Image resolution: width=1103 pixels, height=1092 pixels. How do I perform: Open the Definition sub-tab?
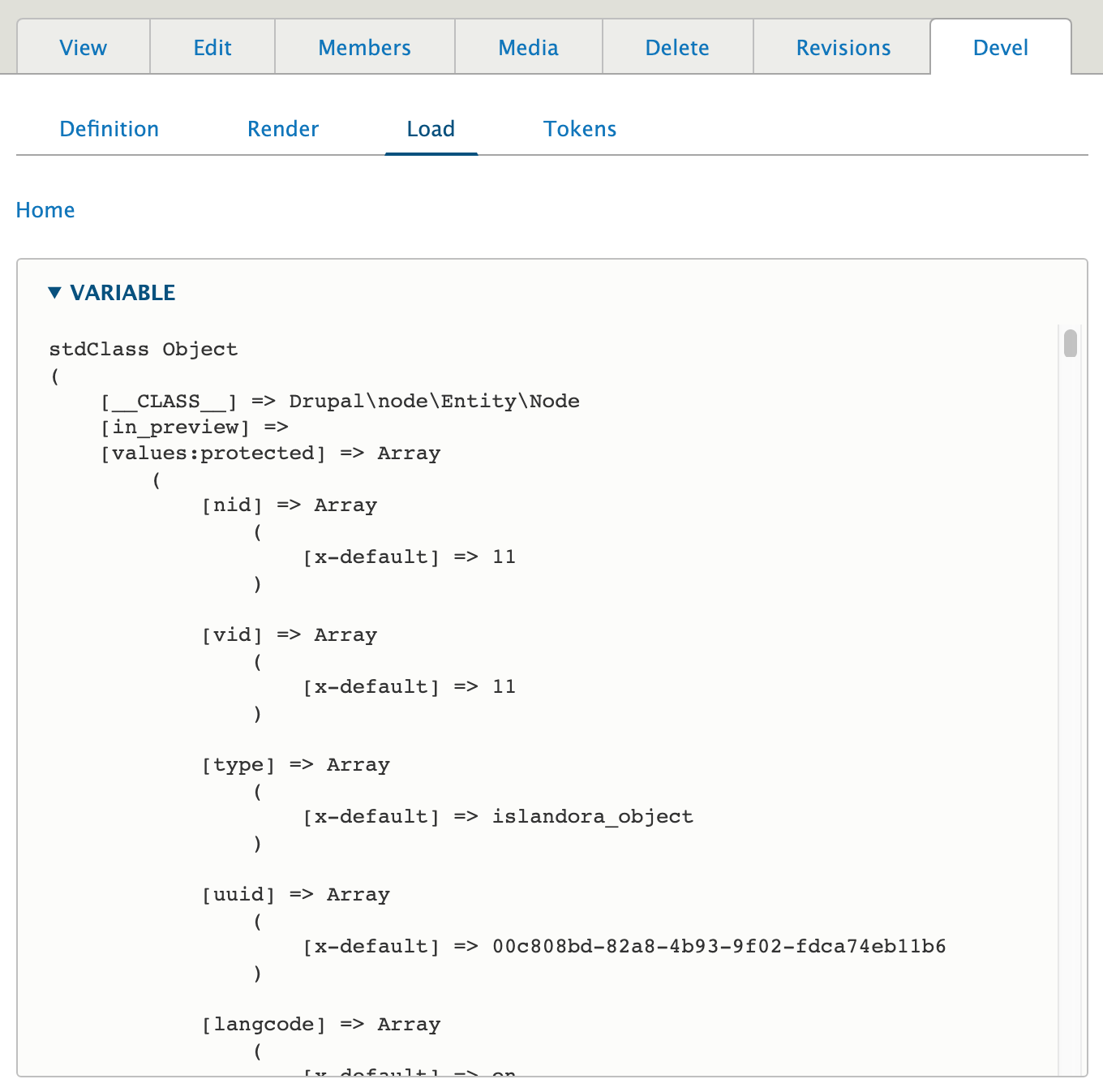pos(109,128)
